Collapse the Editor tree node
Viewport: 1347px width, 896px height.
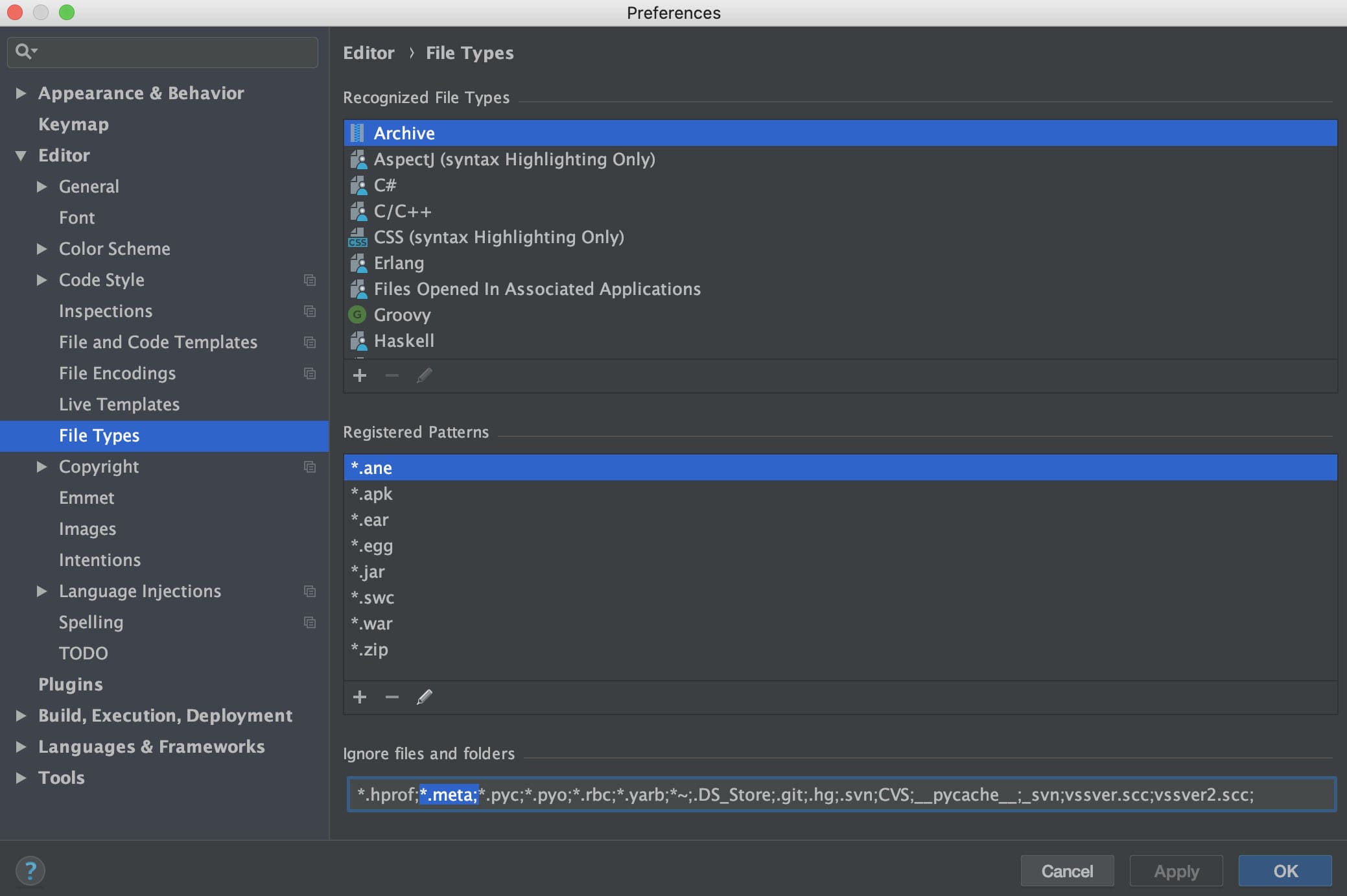(21, 156)
